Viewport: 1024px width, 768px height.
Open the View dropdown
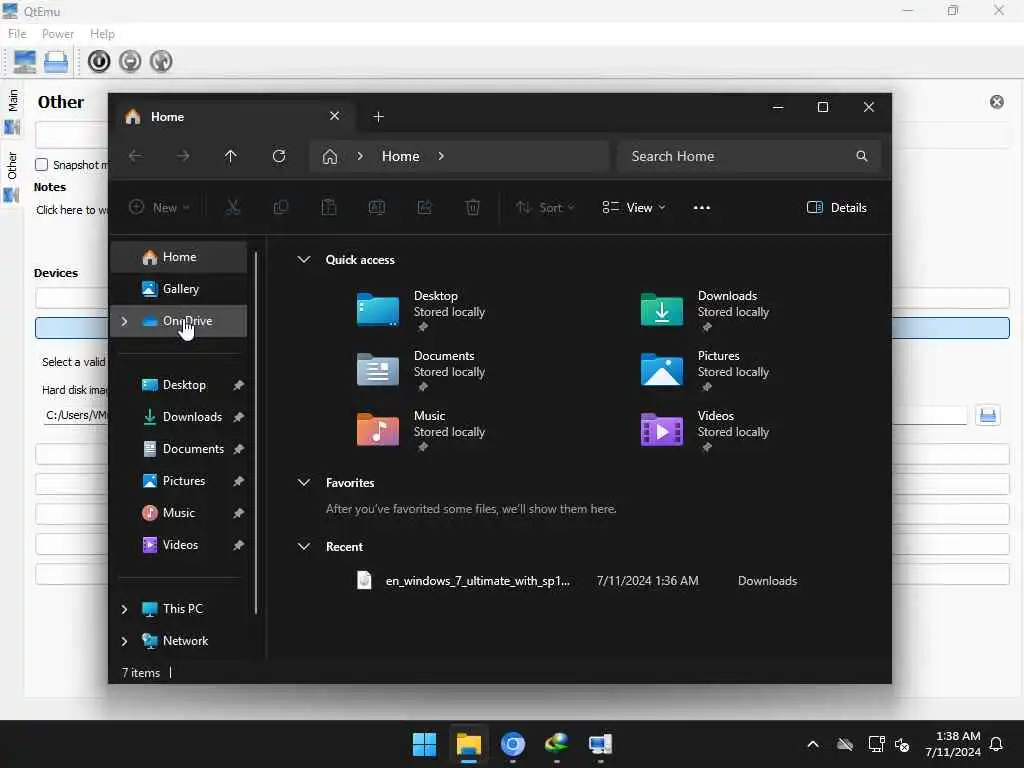click(633, 208)
